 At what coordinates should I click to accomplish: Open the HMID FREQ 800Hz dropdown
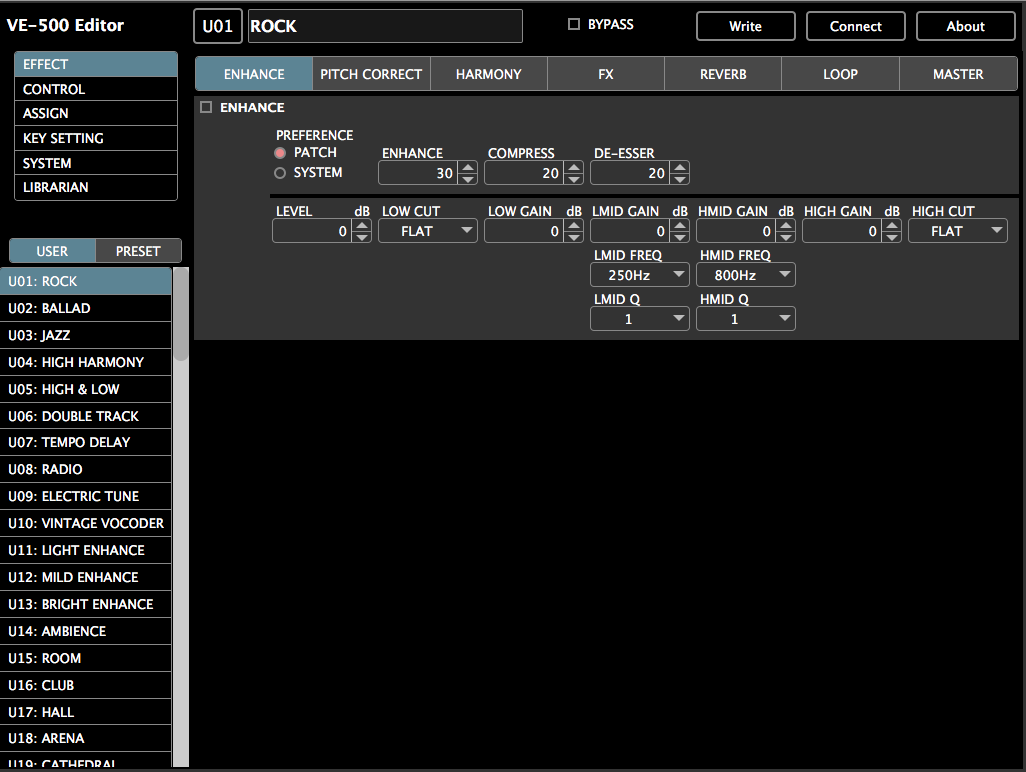coord(746,275)
